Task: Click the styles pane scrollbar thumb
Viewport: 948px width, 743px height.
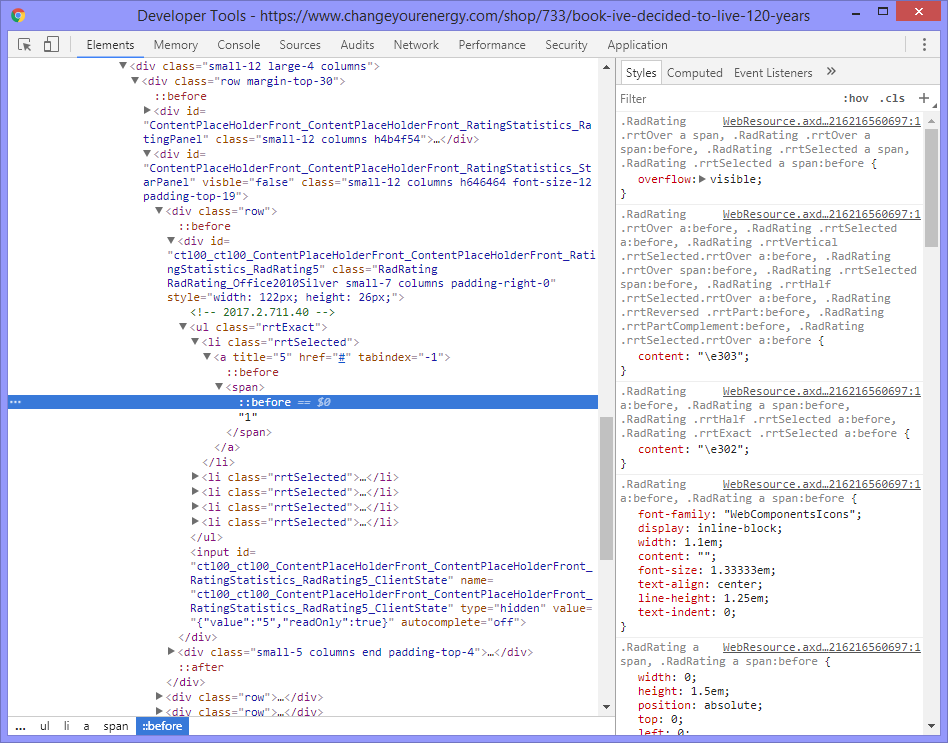Action: pyautogui.click(x=931, y=187)
